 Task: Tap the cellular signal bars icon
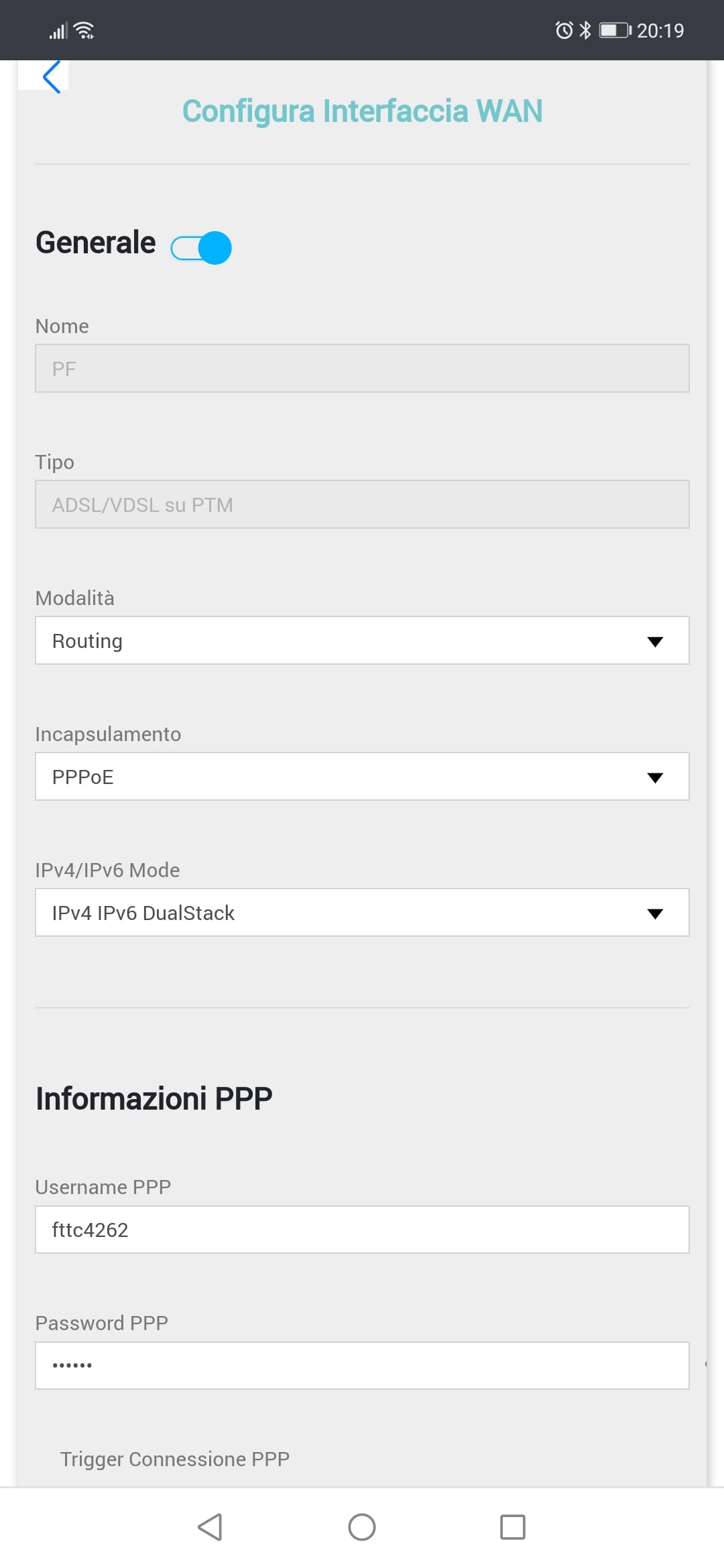(58, 31)
